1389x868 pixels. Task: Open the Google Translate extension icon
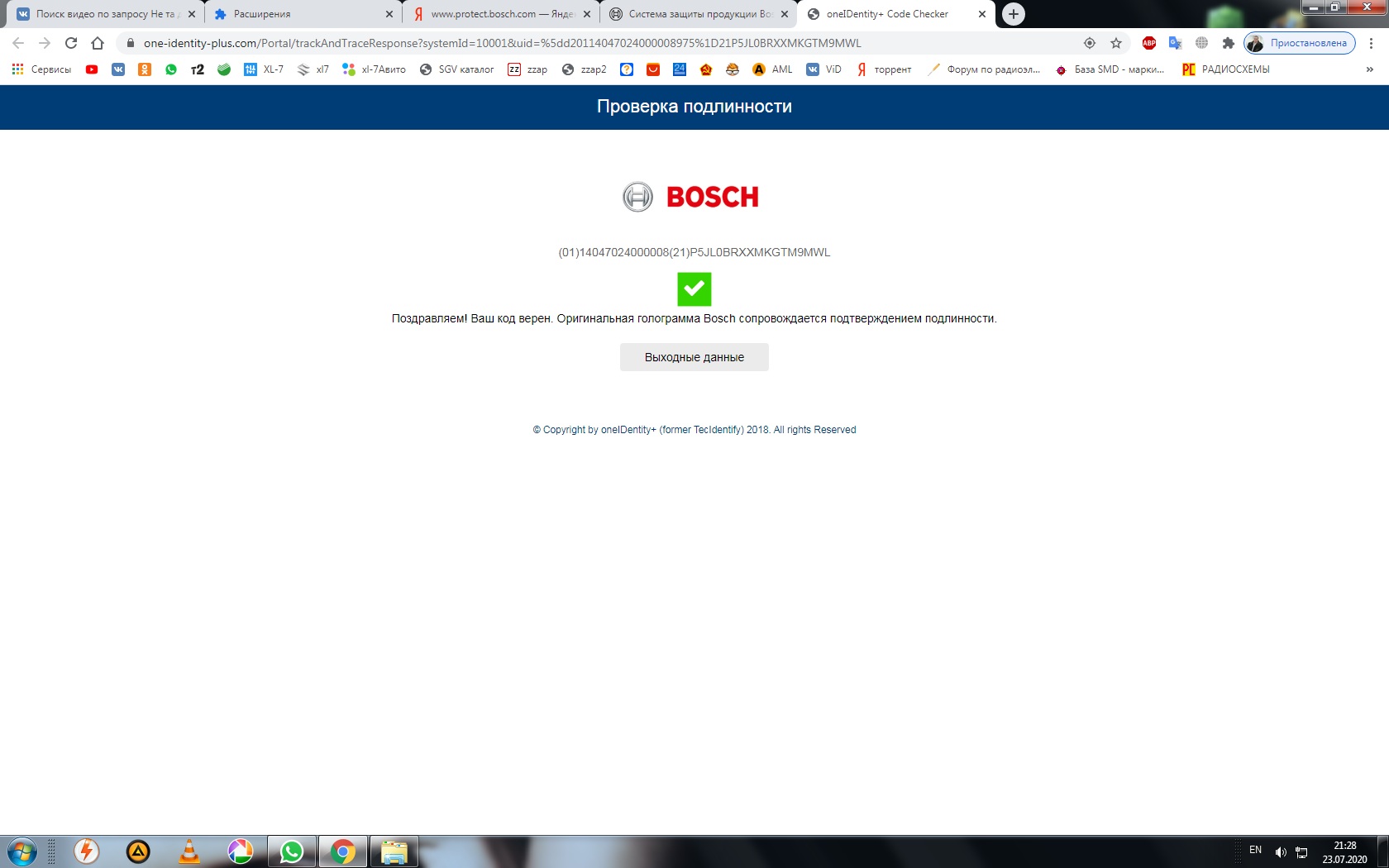point(1175,43)
